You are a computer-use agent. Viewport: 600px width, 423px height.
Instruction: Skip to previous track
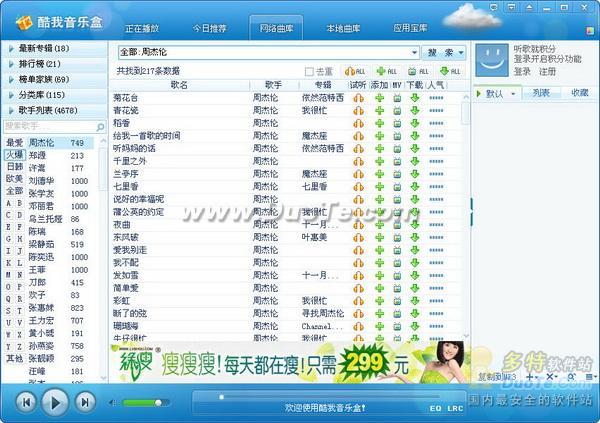[26, 402]
